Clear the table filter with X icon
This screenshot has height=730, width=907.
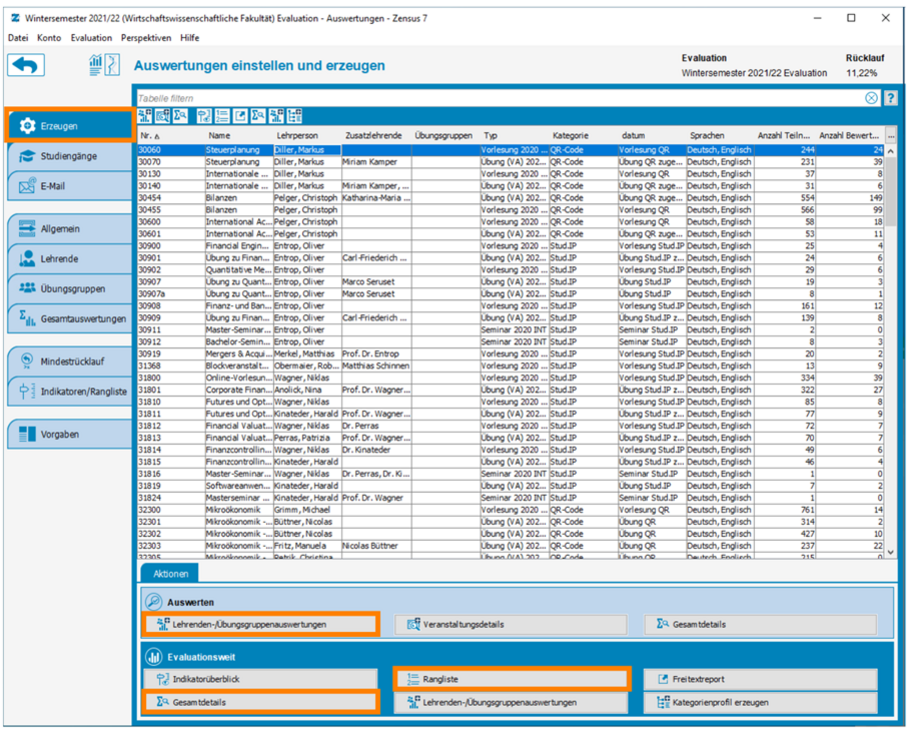click(872, 98)
